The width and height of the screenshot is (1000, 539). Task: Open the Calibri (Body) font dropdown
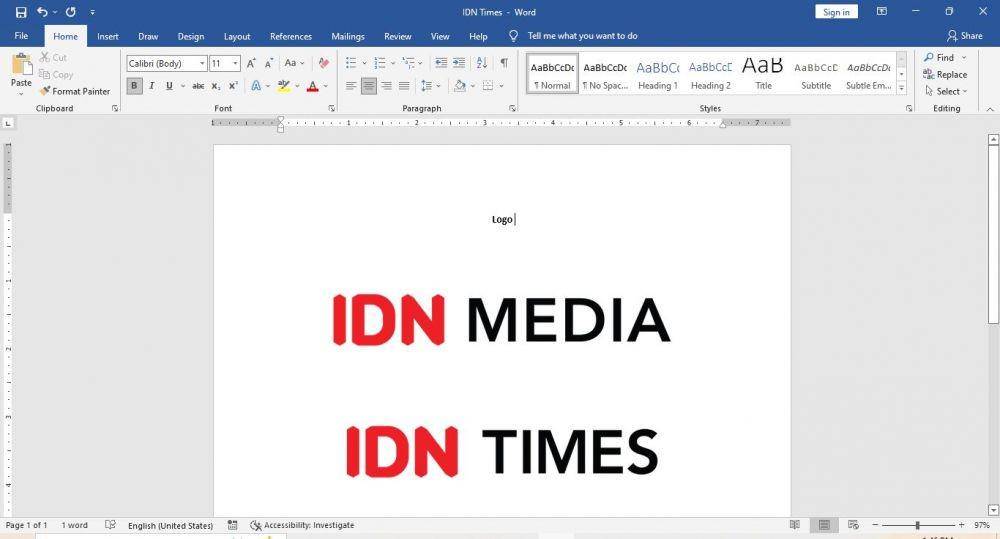(x=202, y=63)
